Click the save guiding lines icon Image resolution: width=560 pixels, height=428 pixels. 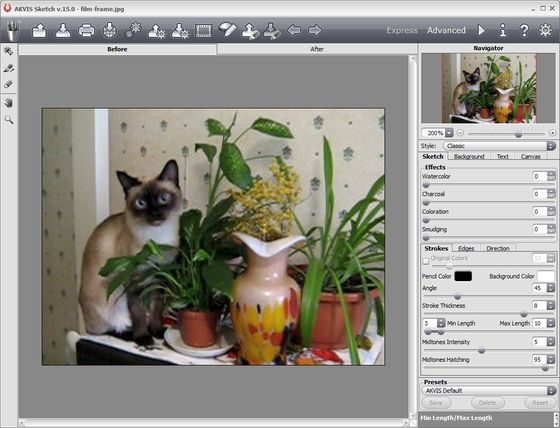(272, 31)
